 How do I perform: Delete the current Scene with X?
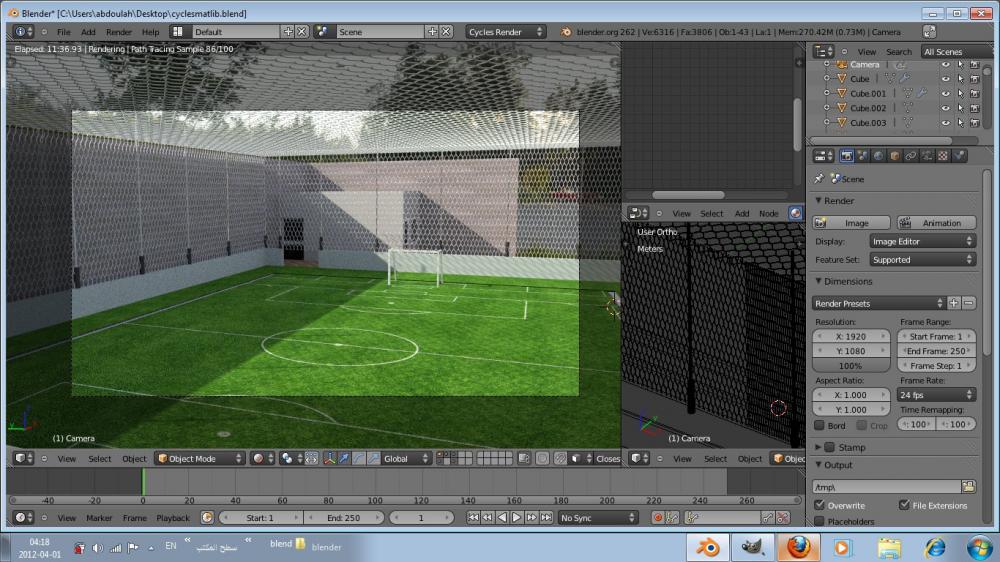(x=446, y=31)
